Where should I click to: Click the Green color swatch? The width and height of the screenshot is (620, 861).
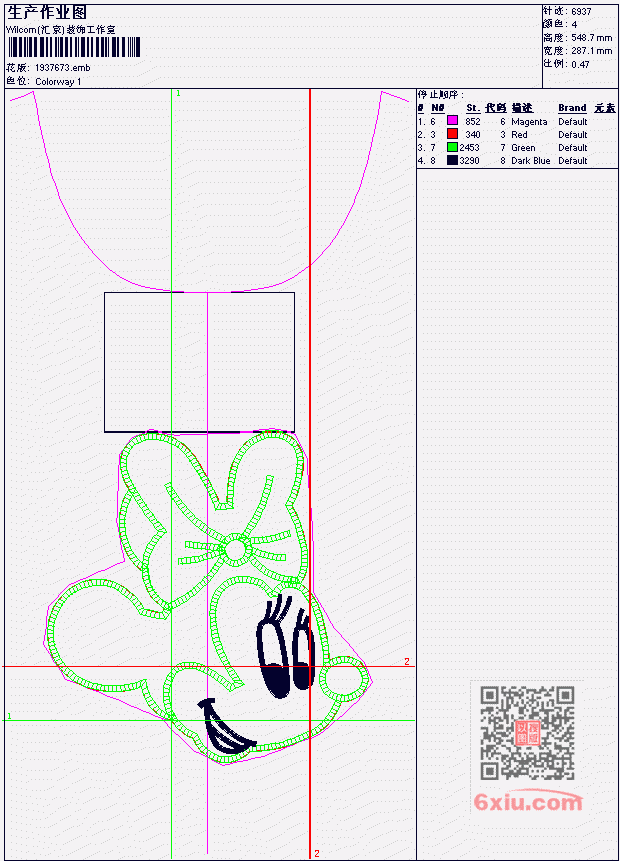pyautogui.click(x=452, y=147)
